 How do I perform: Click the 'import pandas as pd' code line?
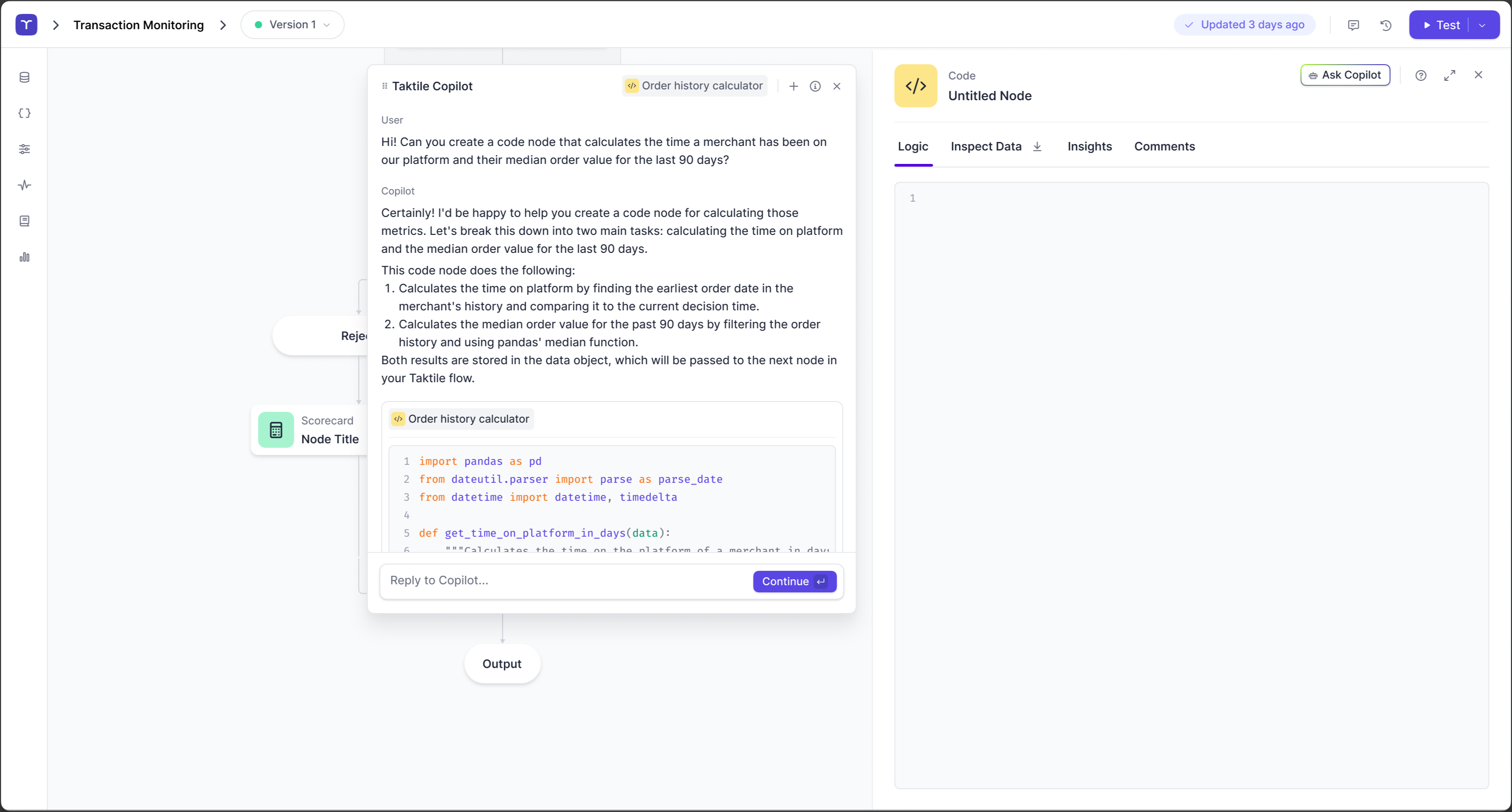pos(480,461)
